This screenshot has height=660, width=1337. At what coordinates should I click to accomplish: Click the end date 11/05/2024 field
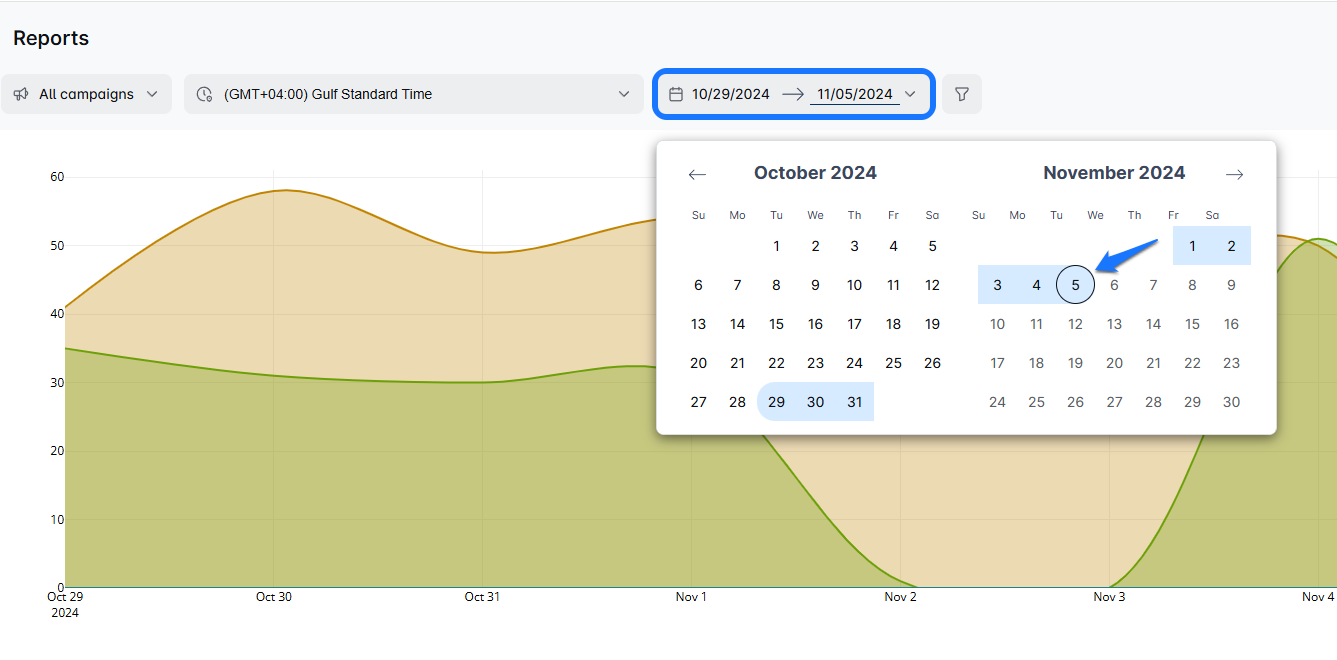[x=854, y=94]
